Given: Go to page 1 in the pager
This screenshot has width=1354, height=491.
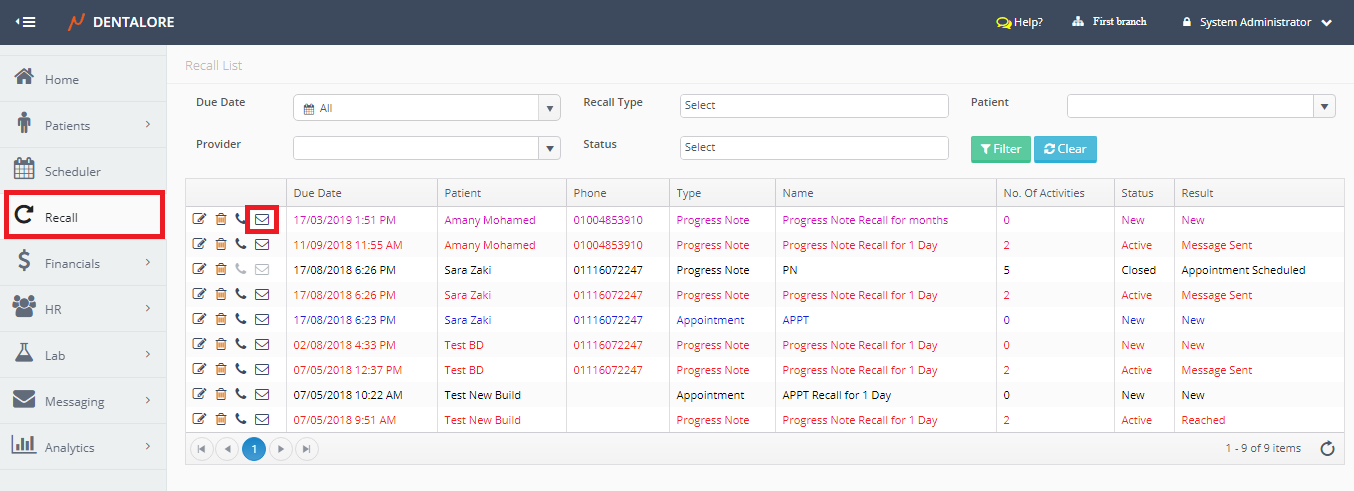Looking at the screenshot, I should click(254, 449).
